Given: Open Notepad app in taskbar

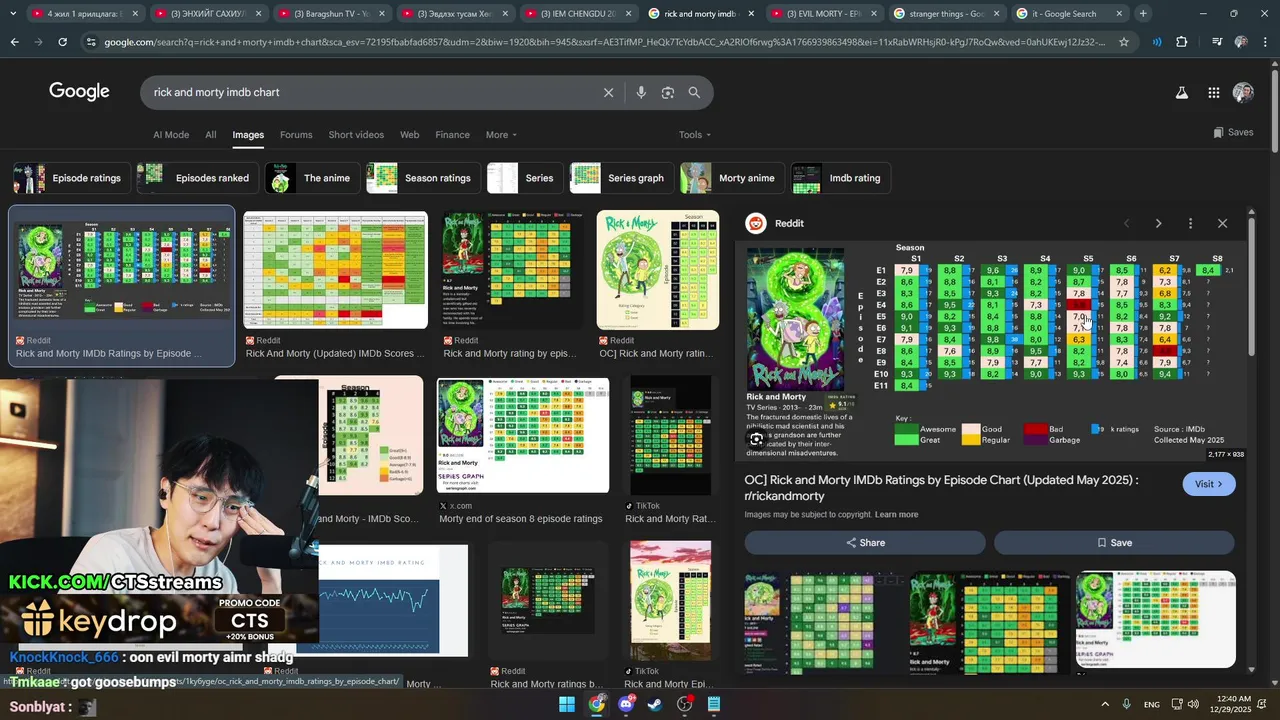Looking at the screenshot, I should tap(714, 704).
